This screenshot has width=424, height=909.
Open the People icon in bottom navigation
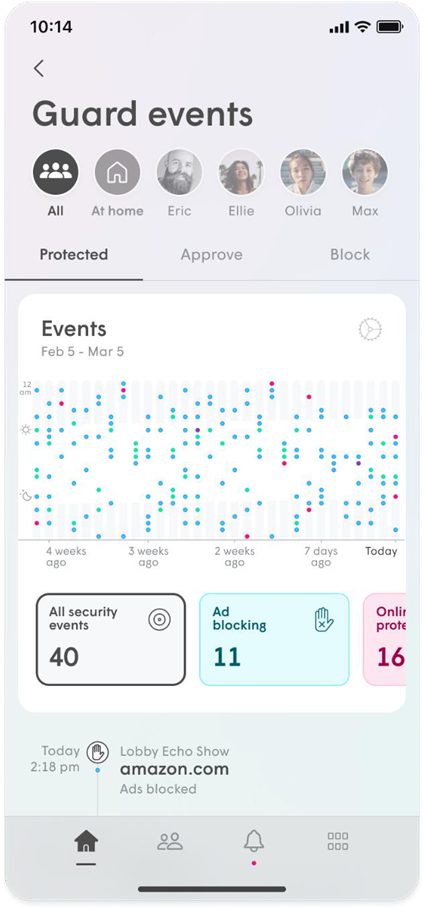(x=170, y=841)
